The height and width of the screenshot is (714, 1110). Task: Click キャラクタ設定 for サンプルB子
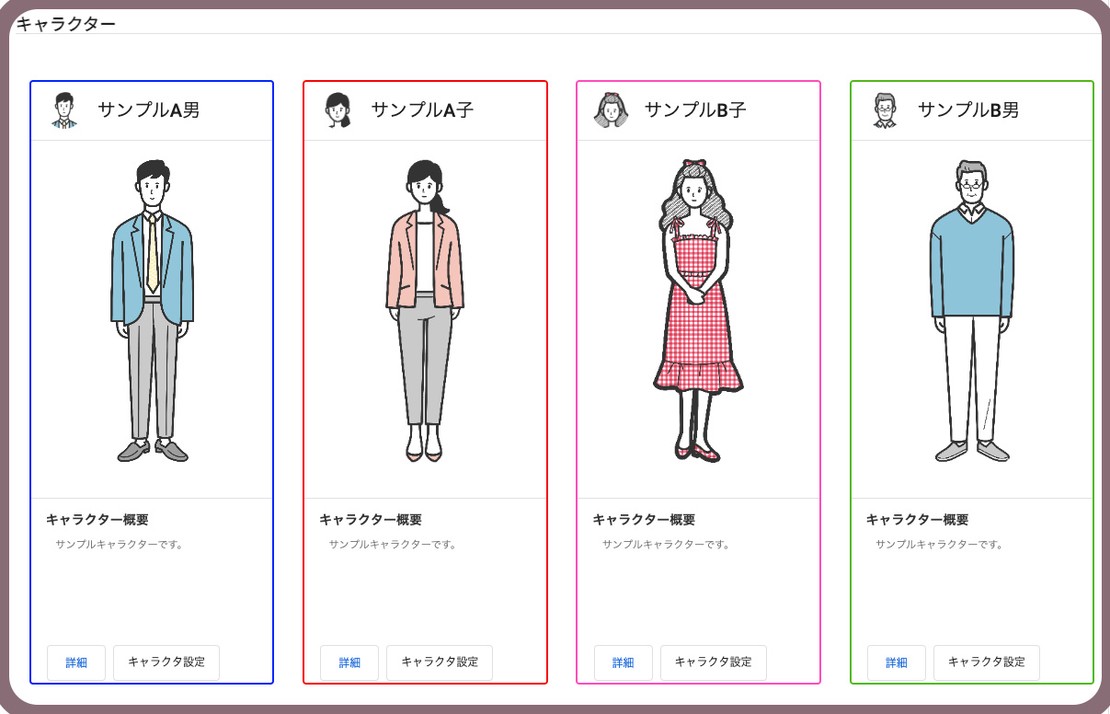click(x=714, y=663)
